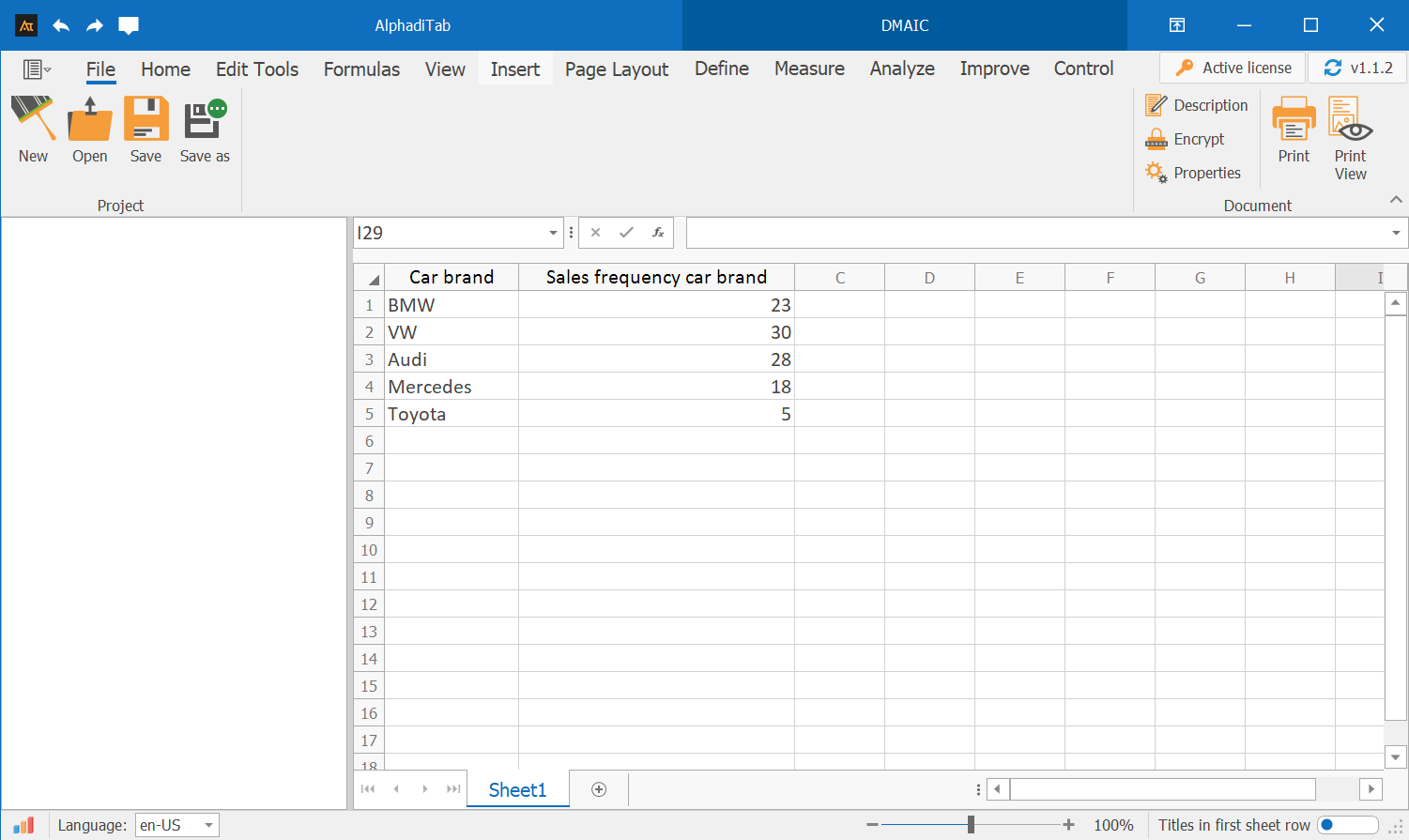Click the insert function fx icon
The width and height of the screenshot is (1409, 840).
(x=658, y=233)
